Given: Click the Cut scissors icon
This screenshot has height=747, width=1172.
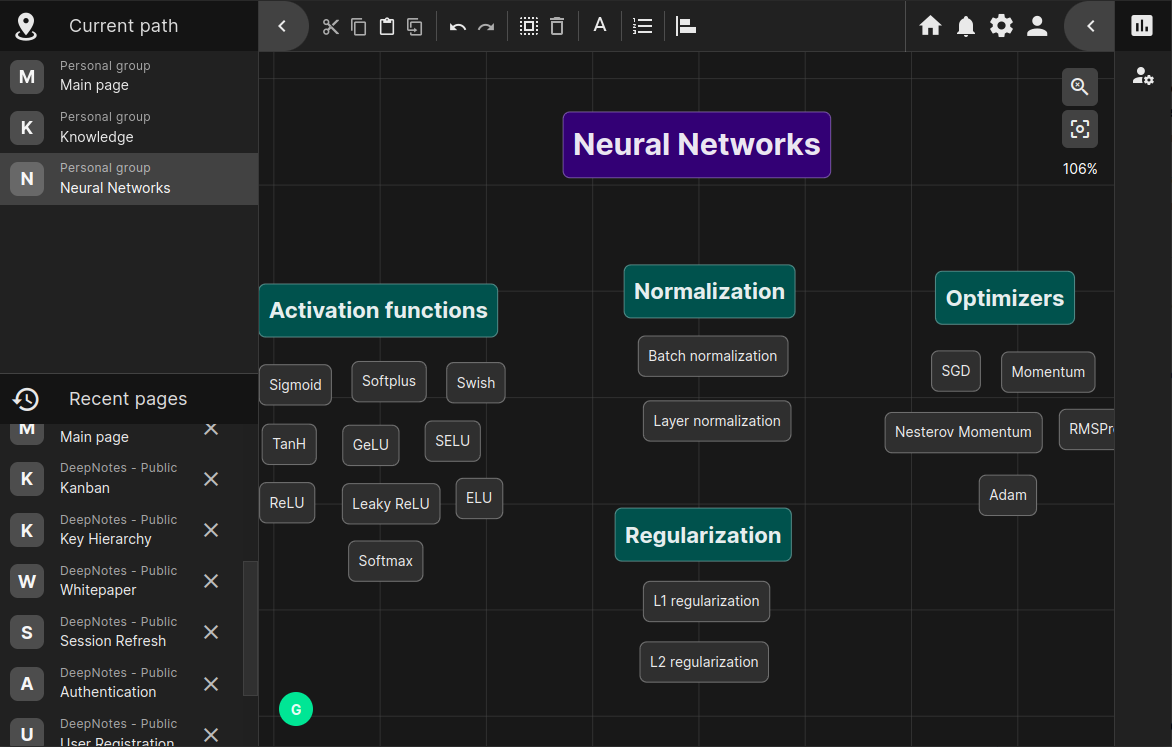Looking at the screenshot, I should [330, 27].
